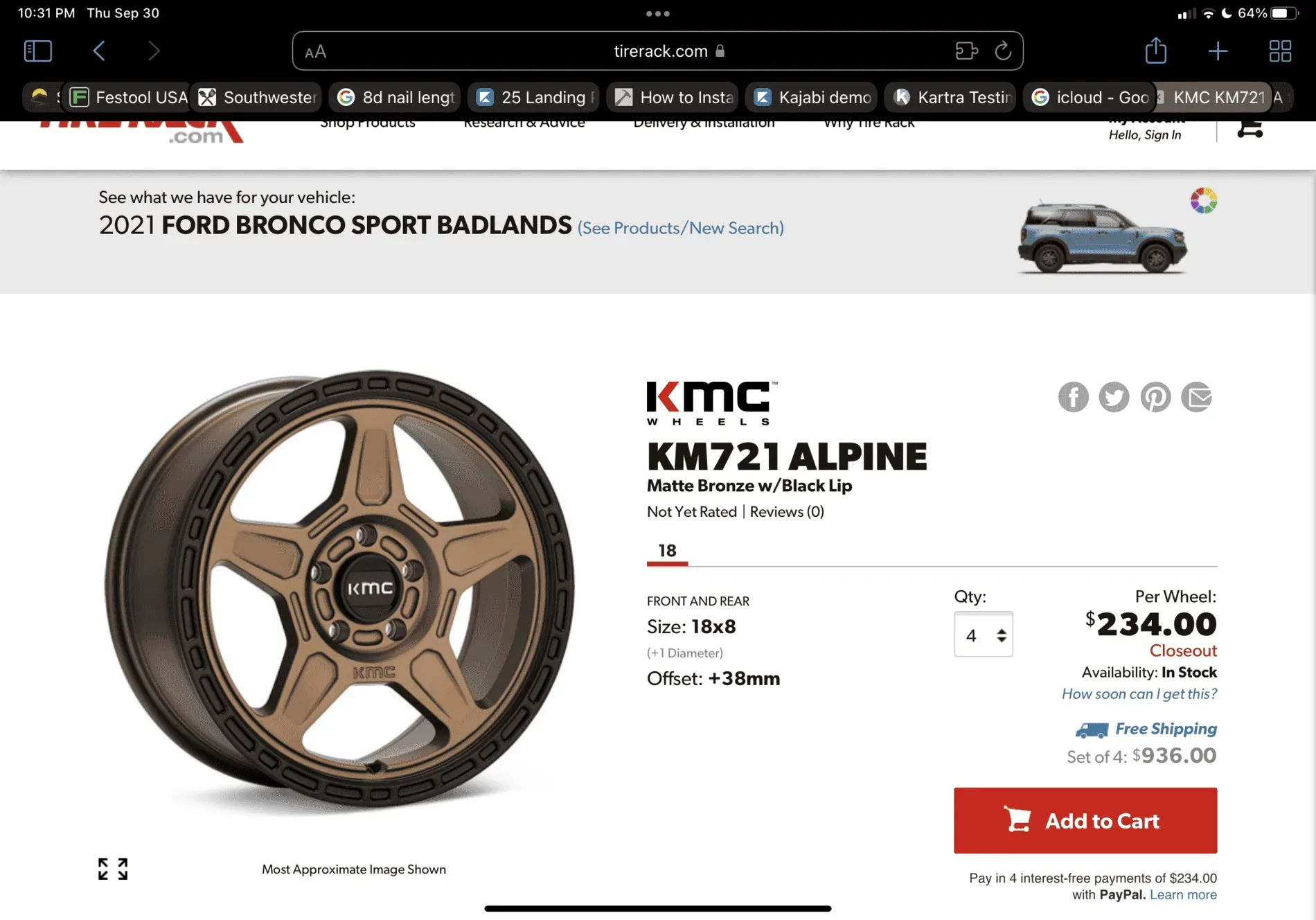
Task: Click How soon can I get this
Action: click(x=1139, y=693)
